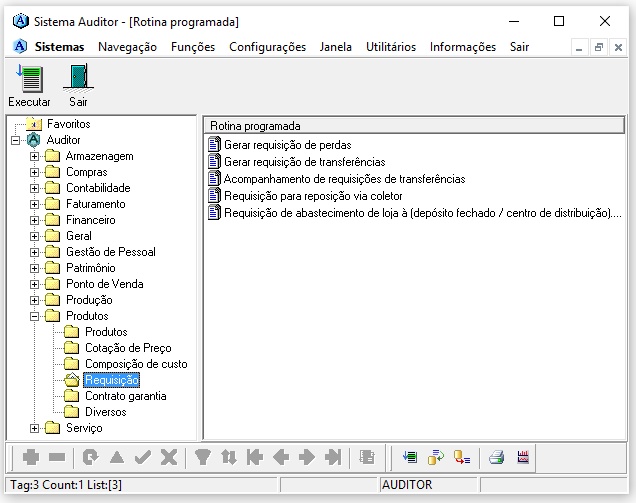Click the green arrow list icon

(410, 457)
